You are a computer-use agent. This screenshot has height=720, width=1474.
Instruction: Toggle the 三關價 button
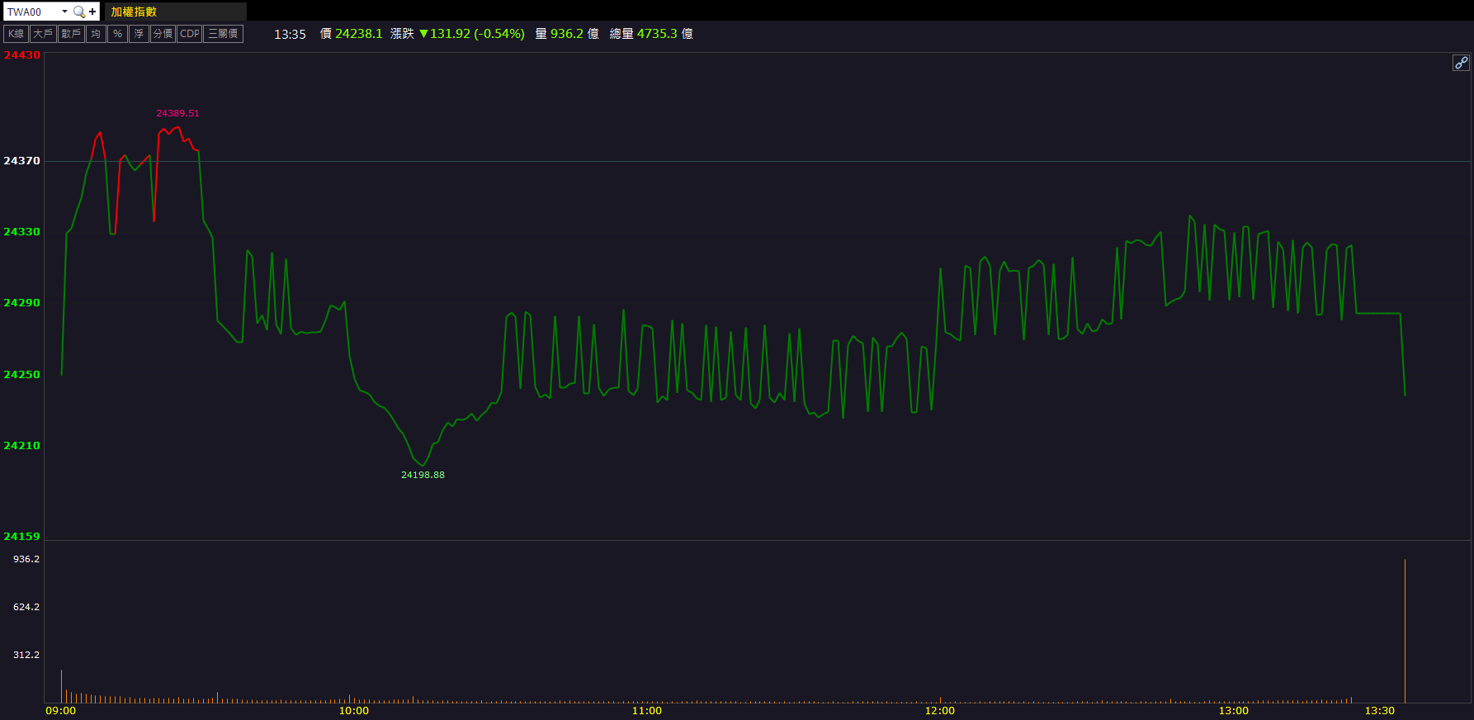point(224,34)
